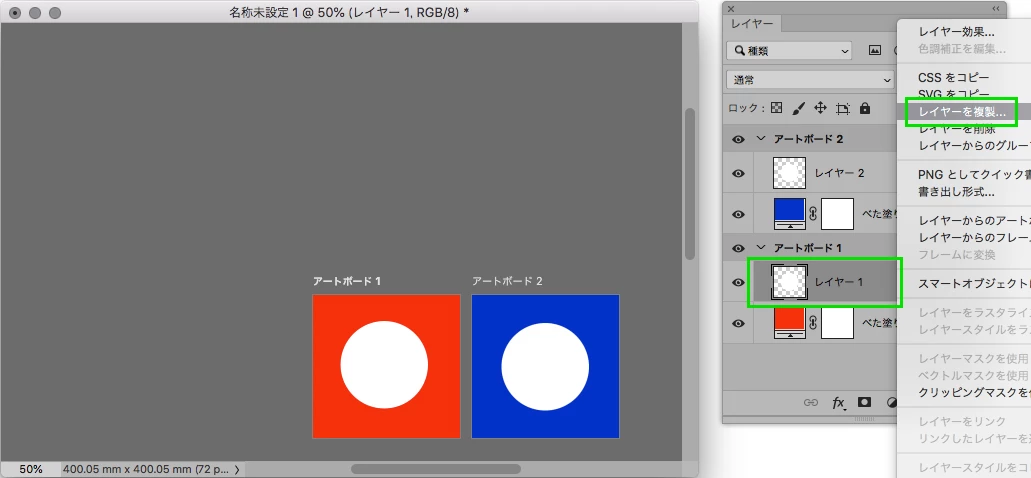Toggle lock transparent pixels icon
1031x478 pixels.
tap(777, 108)
